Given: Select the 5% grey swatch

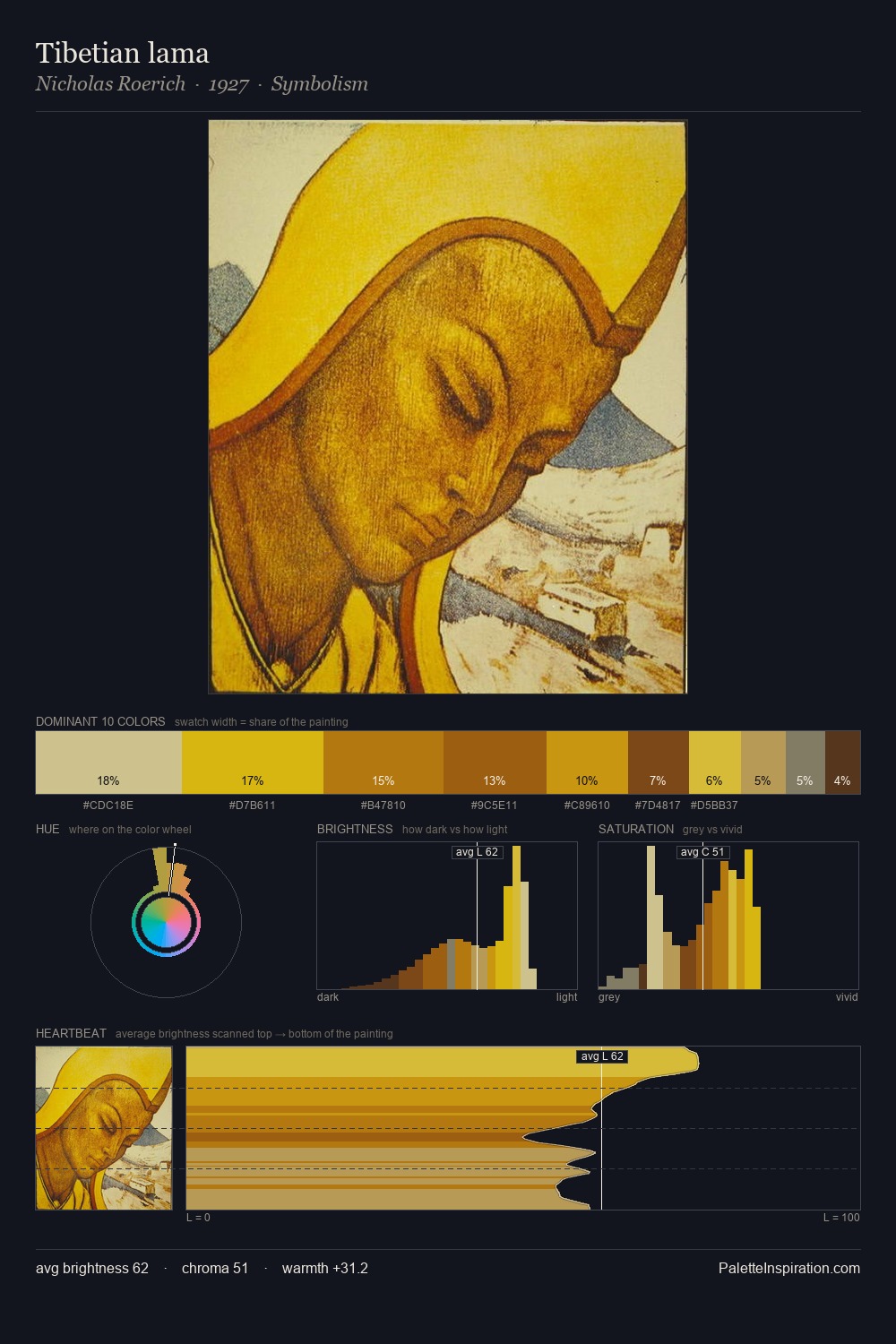Looking at the screenshot, I should (806, 762).
